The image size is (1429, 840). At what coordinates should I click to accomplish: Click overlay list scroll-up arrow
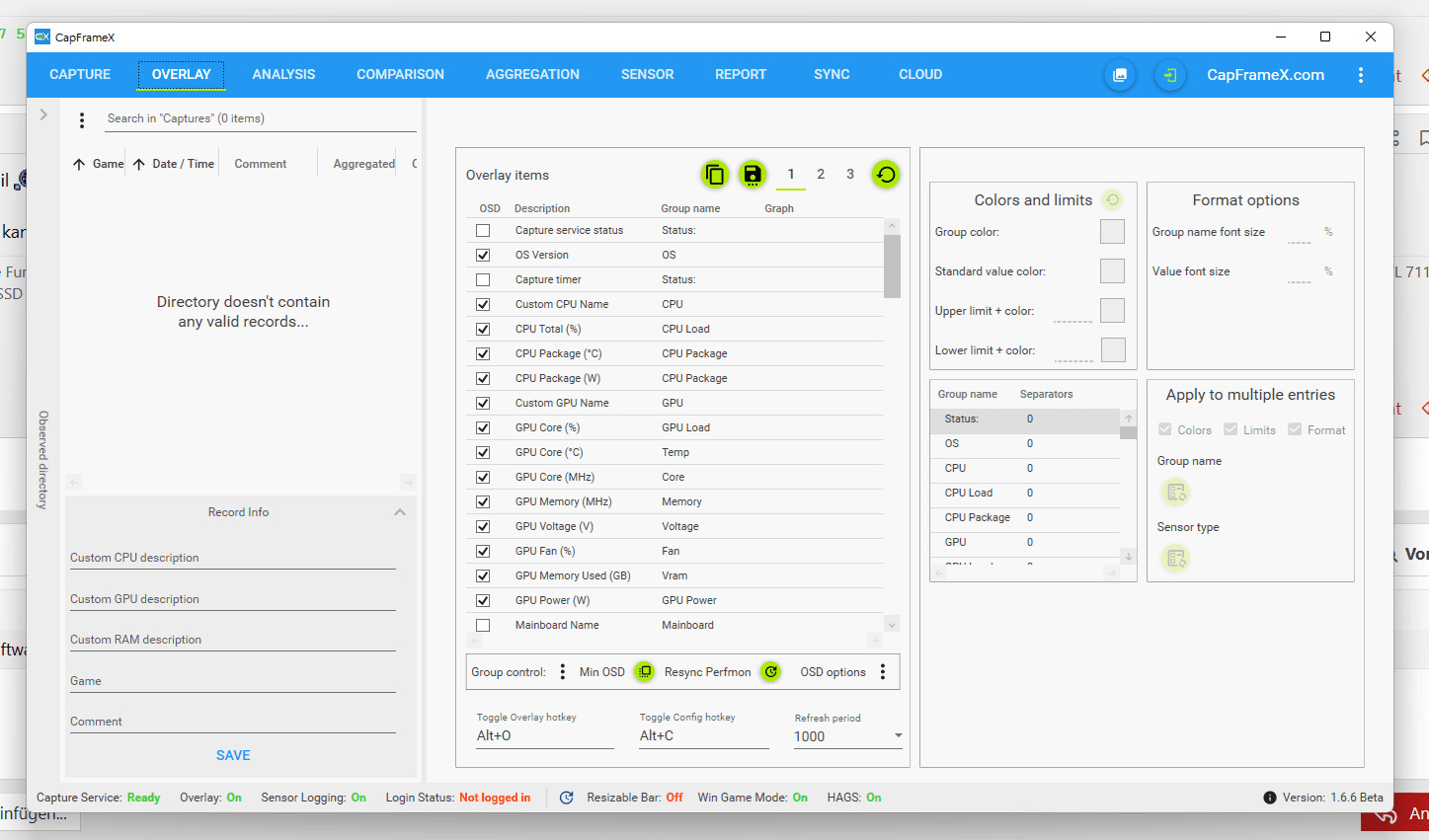pyautogui.click(x=892, y=226)
